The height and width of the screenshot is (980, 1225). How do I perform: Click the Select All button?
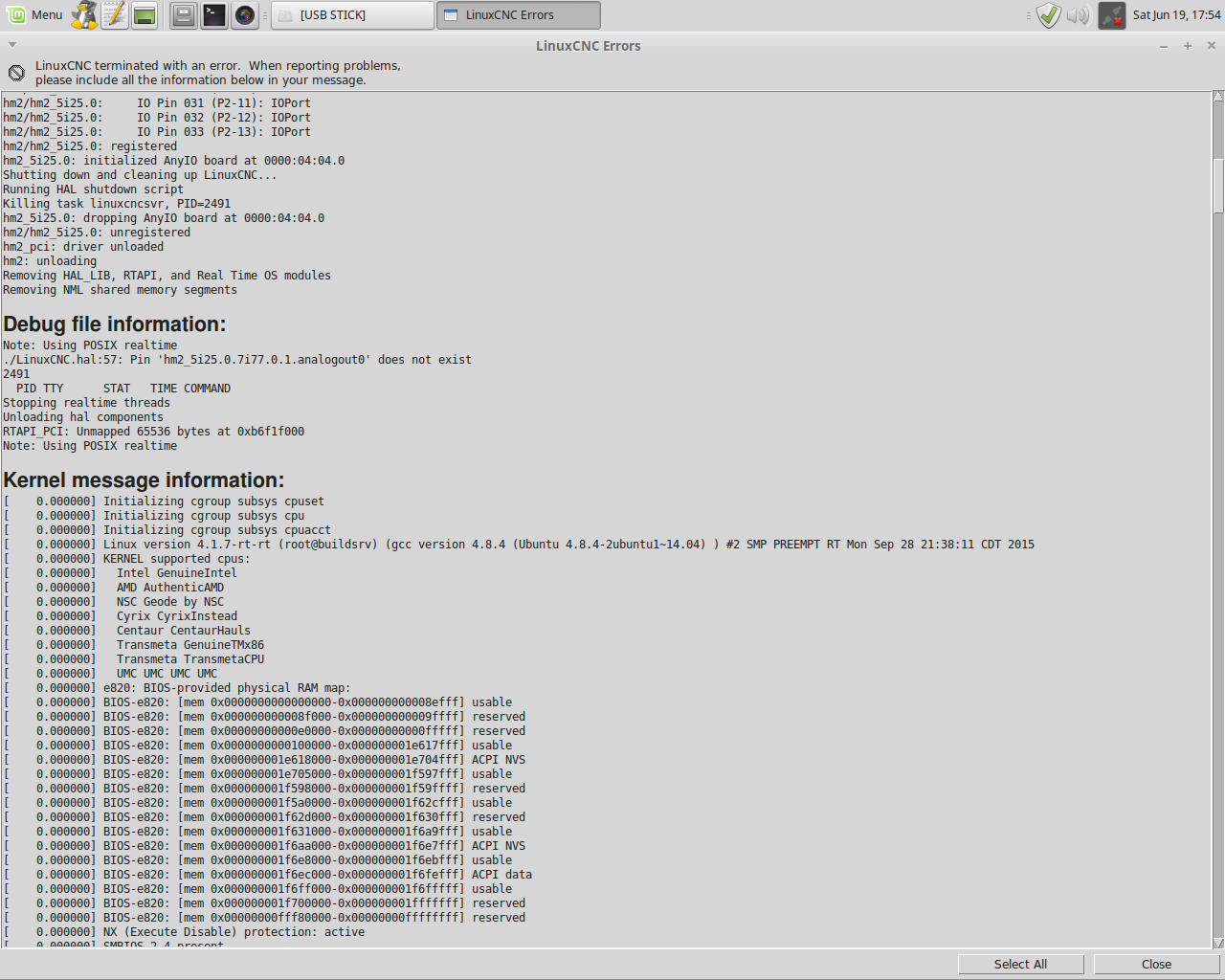tap(1020, 964)
